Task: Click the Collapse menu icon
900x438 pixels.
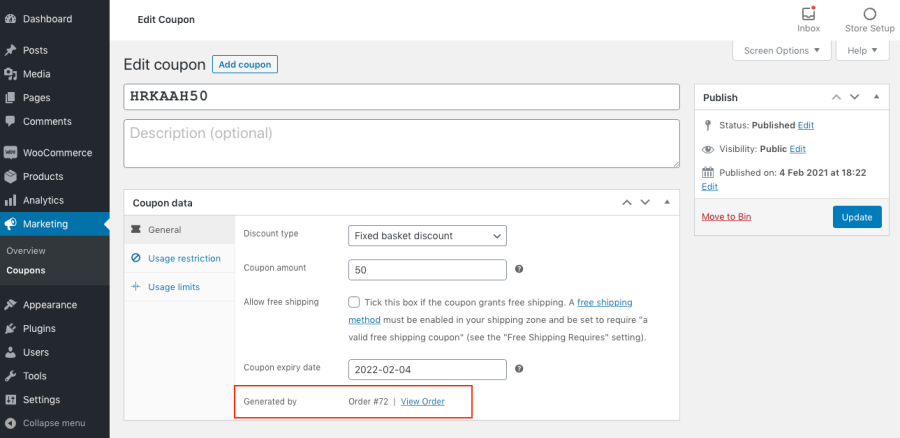Action: tap(10, 423)
